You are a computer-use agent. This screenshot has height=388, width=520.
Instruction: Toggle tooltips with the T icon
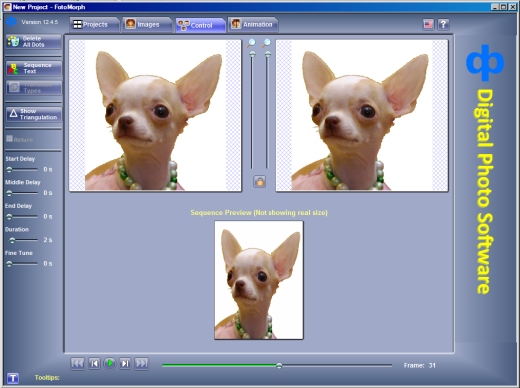pos(13,378)
